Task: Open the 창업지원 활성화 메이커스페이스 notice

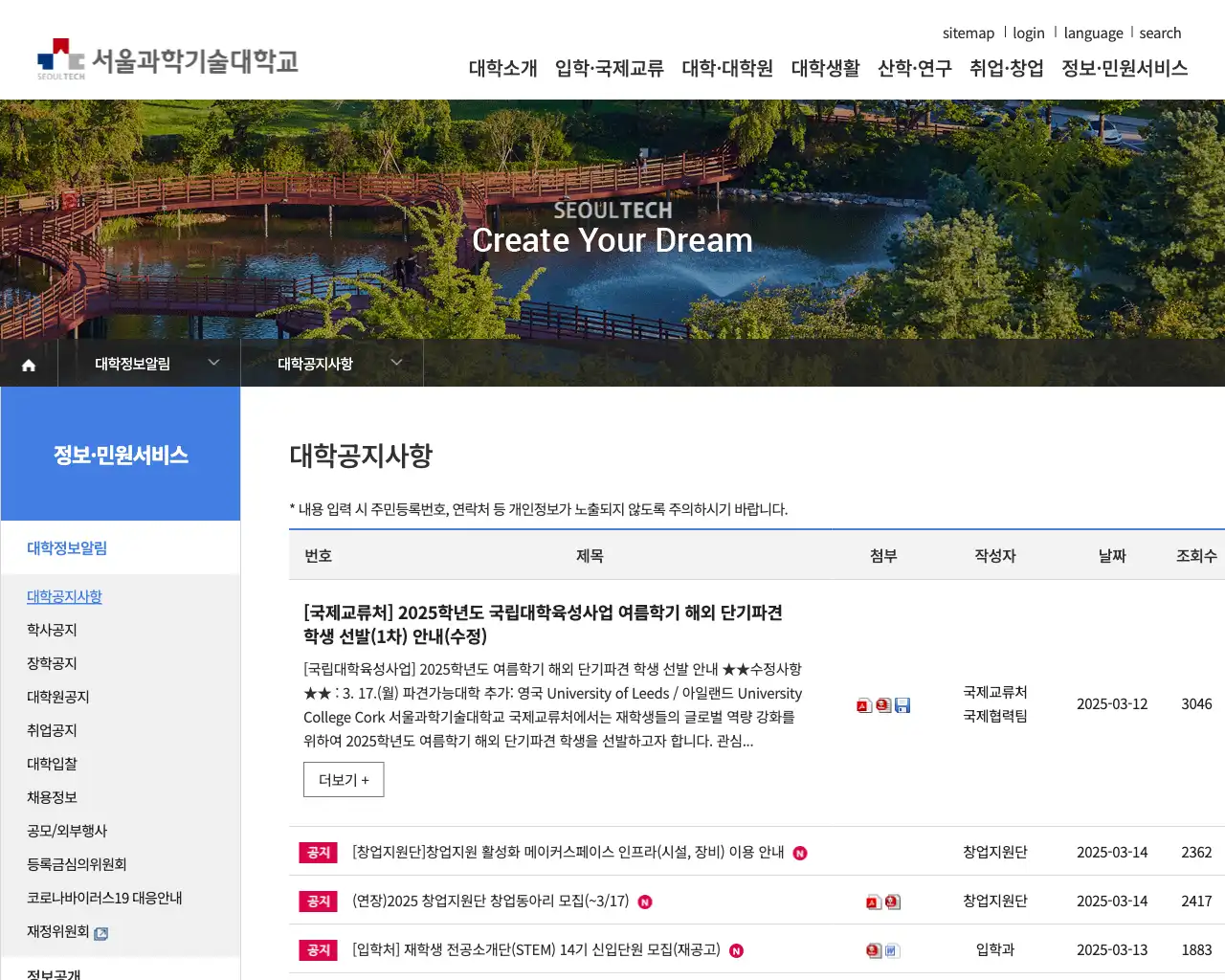Action: [x=568, y=852]
